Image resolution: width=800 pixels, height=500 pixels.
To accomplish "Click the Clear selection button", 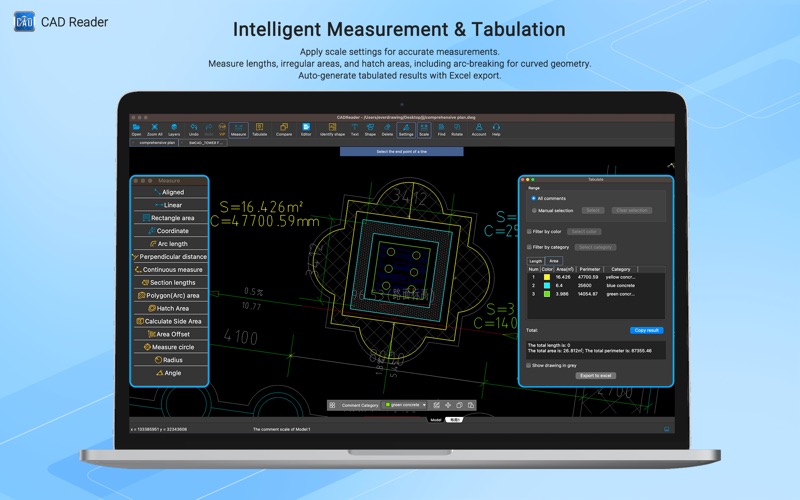I will [632, 210].
